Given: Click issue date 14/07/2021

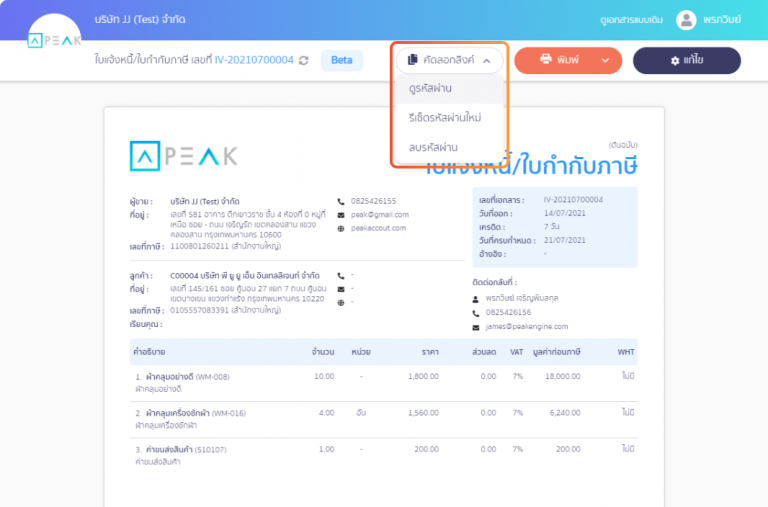Looking at the screenshot, I should (x=565, y=213).
